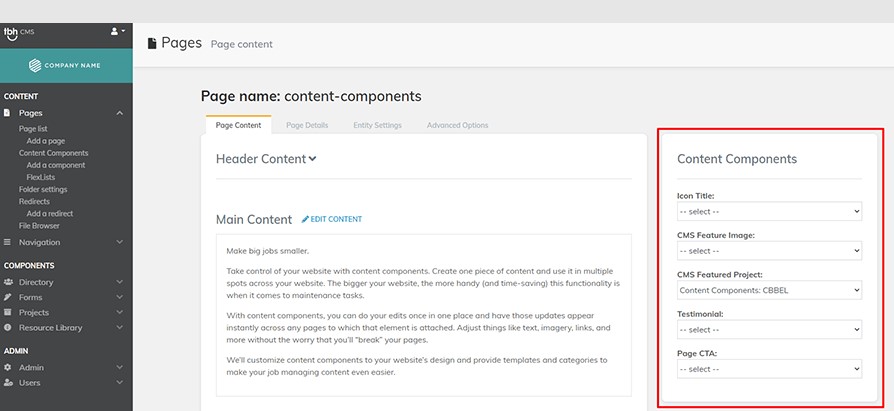Open the Icon Title select dropdown
The height and width of the screenshot is (411, 894).
tap(769, 211)
